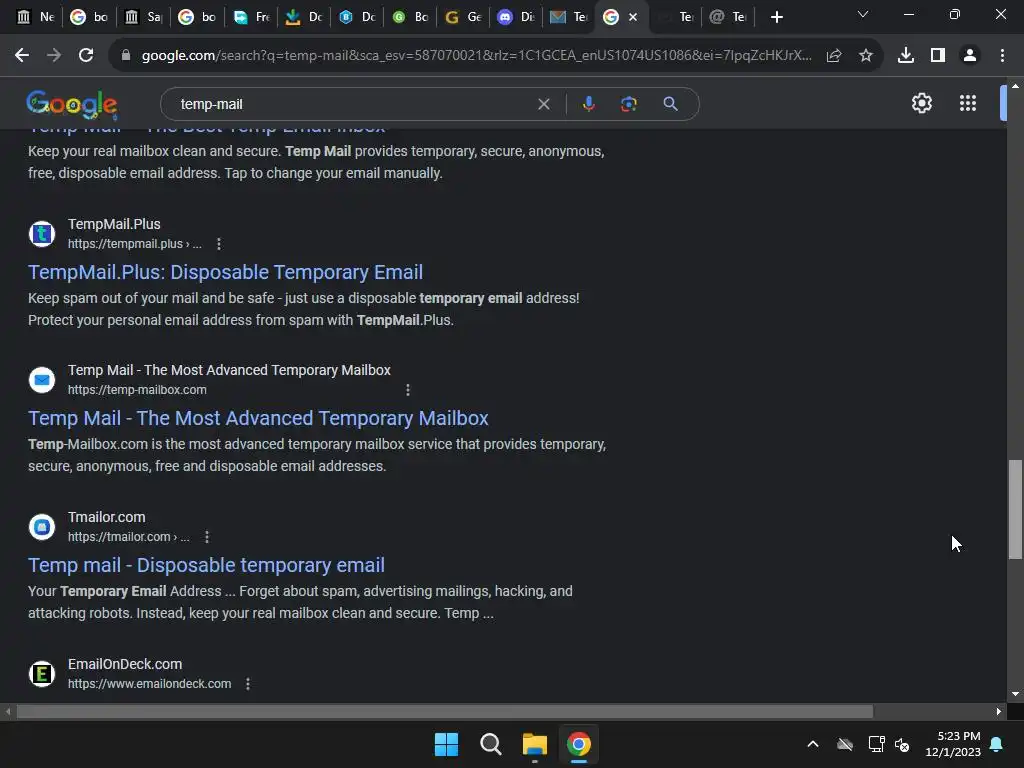Open Windows taskbar search
This screenshot has height=768, width=1024.
pos(490,744)
